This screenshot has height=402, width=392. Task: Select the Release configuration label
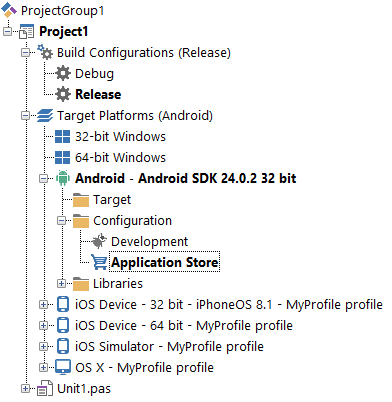point(98,94)
